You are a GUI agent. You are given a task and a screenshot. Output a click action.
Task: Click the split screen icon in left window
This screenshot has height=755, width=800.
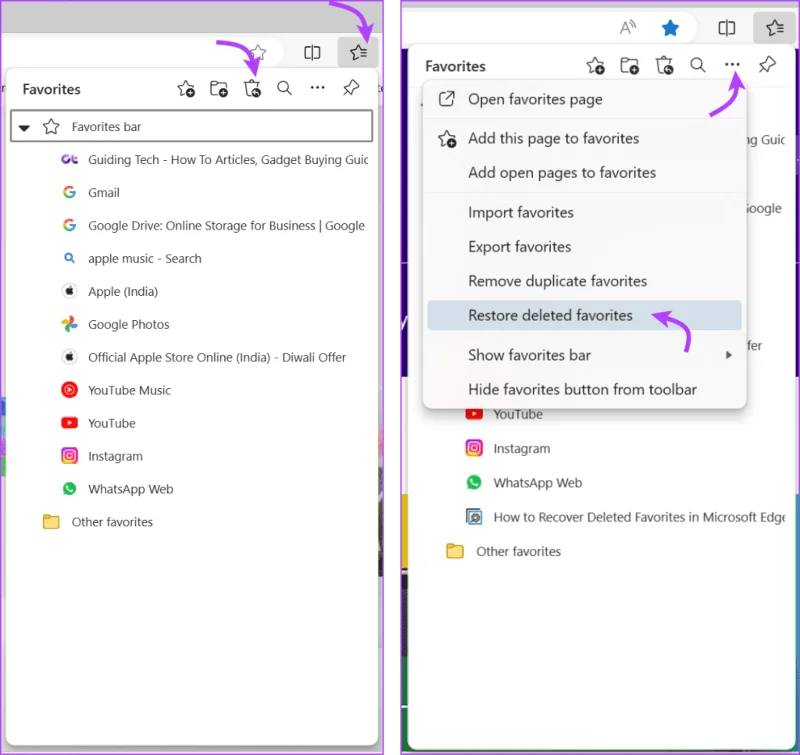pos(312,53)
